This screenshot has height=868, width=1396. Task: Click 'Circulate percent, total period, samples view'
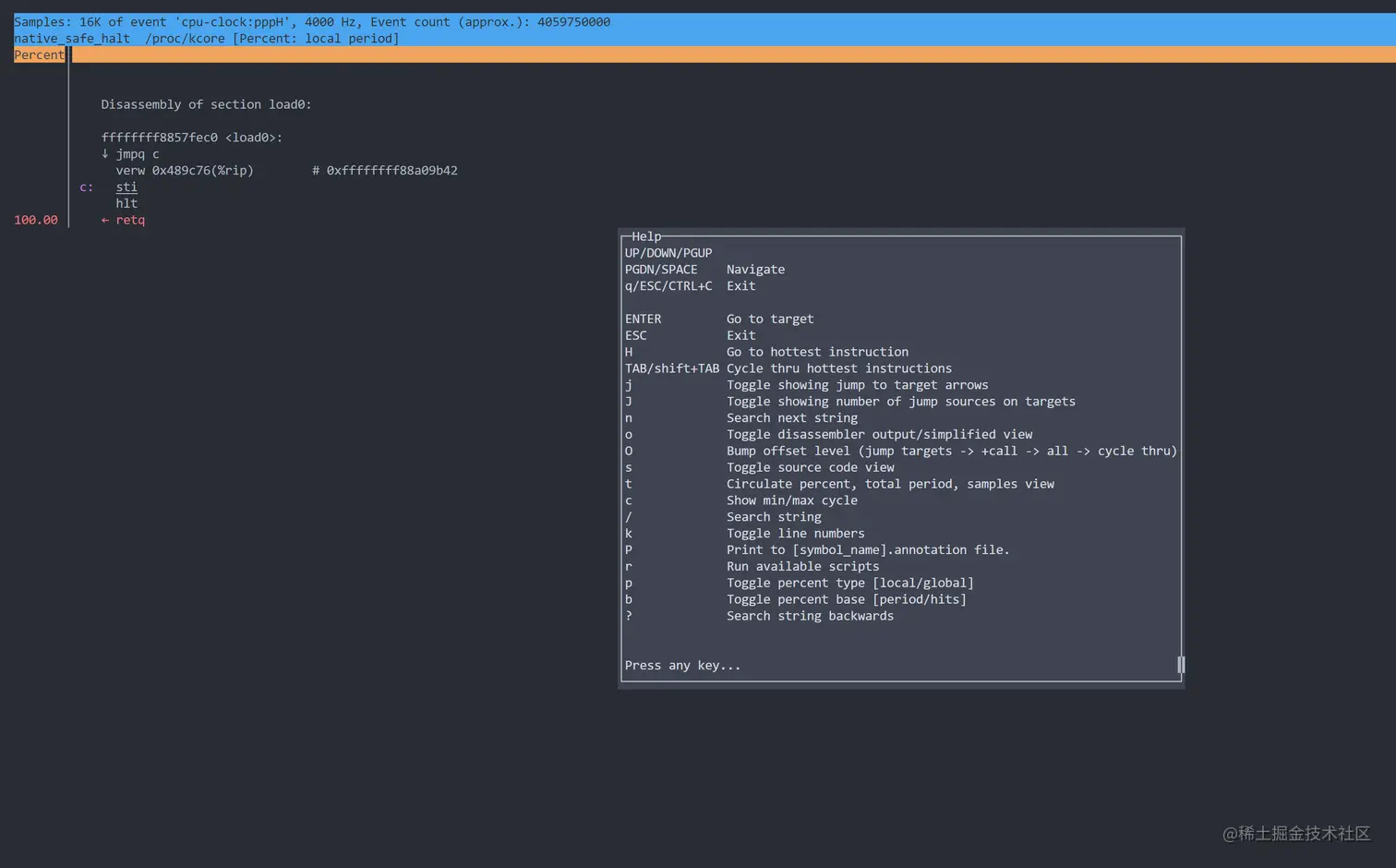tap(839, 486)
